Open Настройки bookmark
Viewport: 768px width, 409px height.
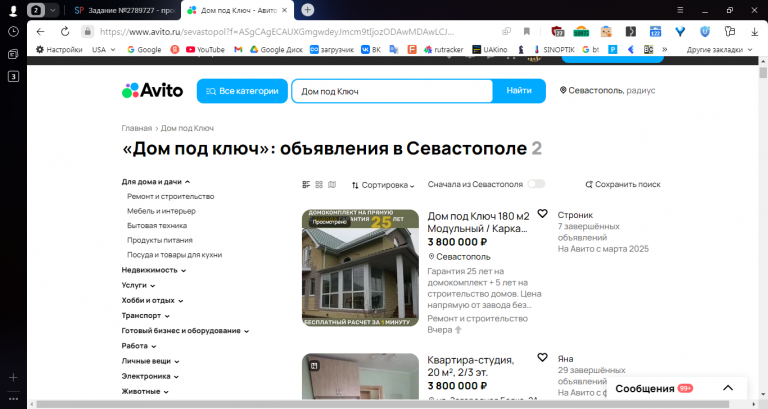(59, 49)
